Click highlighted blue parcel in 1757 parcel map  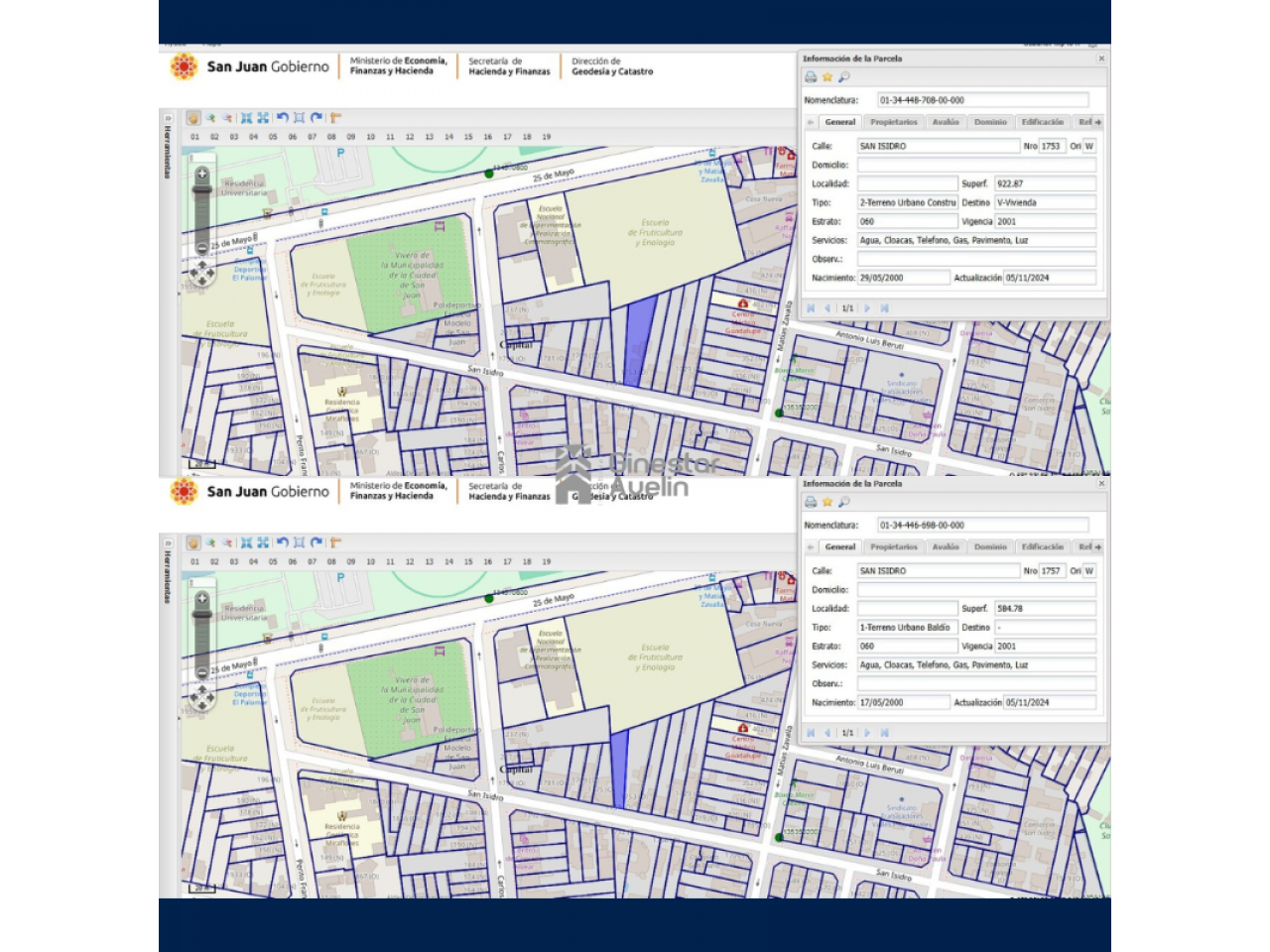(619, 769)
